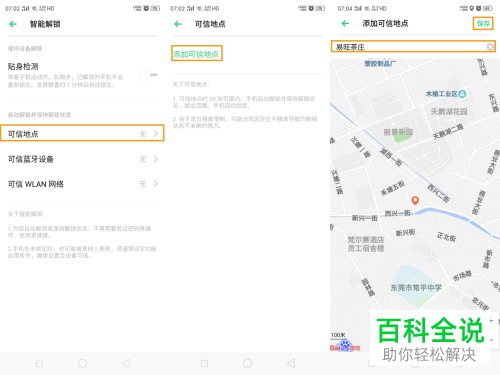Select 丽景新园 label on the map
The width and height of the screenshot is (500, 375).
pyautogui.click(x=398, y=132)
